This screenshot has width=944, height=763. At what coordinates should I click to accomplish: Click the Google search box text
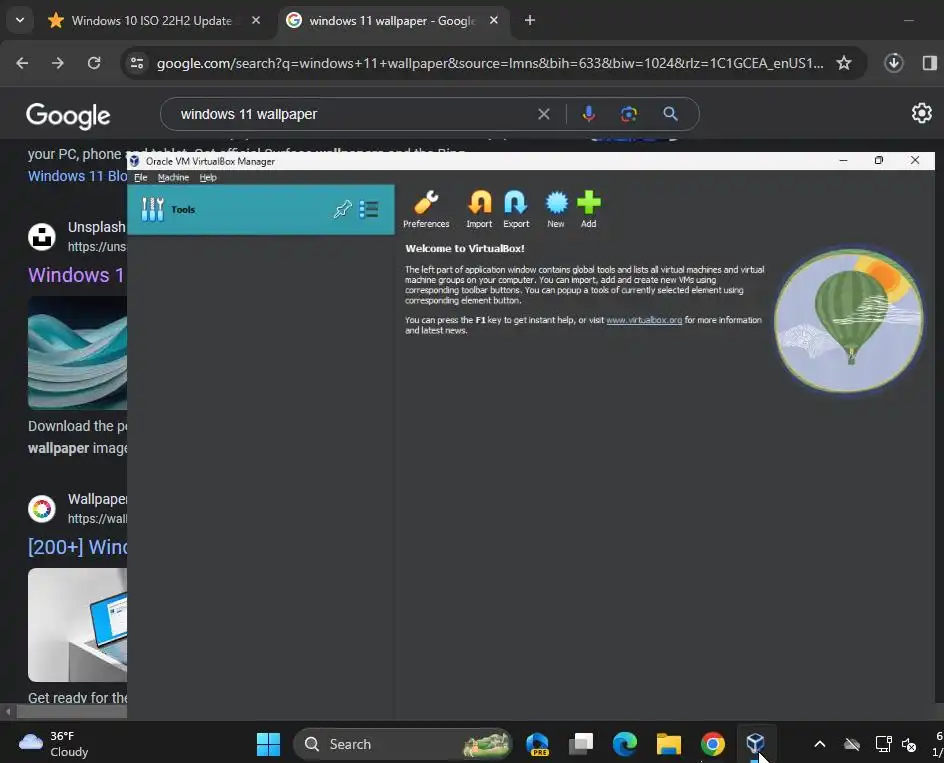pos(249,114)
